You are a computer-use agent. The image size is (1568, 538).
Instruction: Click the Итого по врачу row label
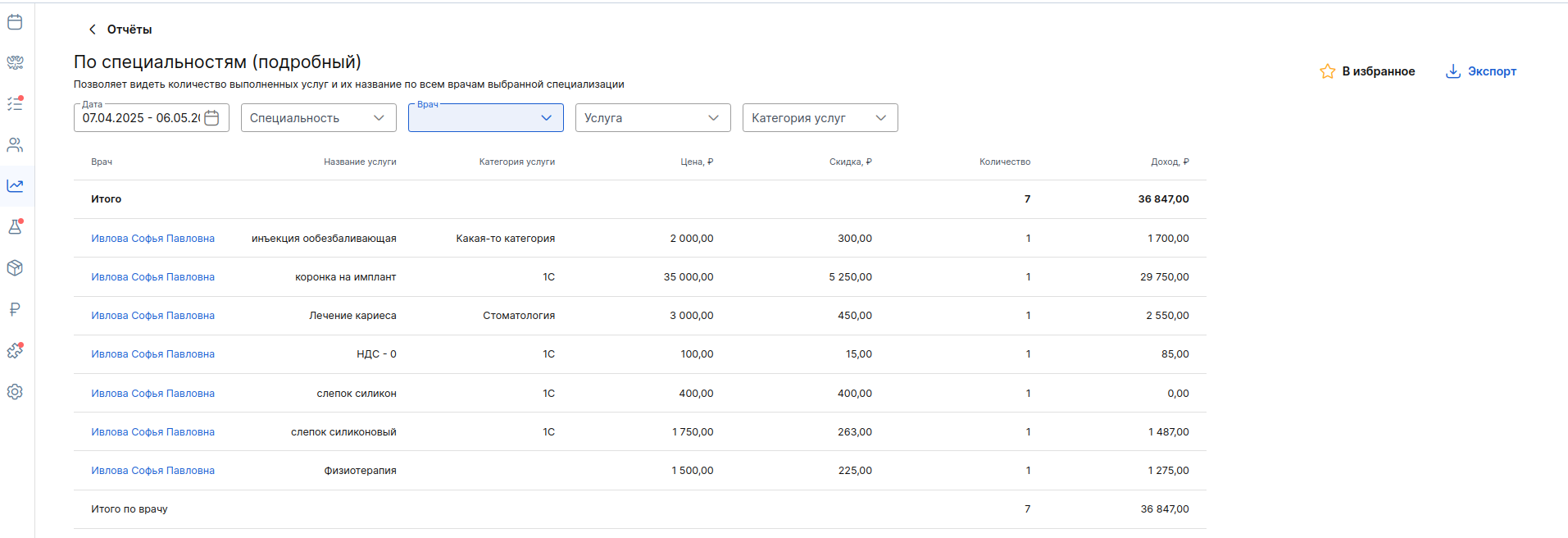click(130, 509)
